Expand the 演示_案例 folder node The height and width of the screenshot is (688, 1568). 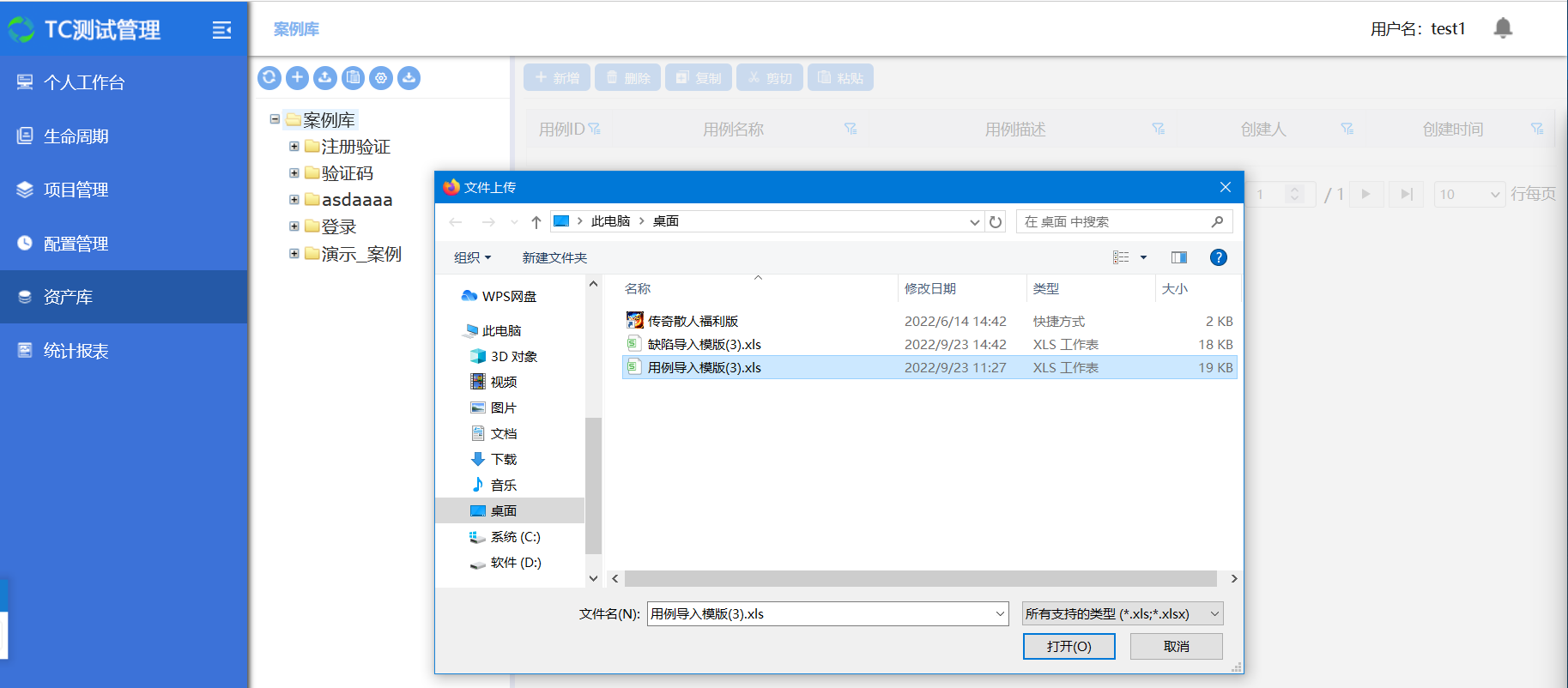[x=294, y=253]
